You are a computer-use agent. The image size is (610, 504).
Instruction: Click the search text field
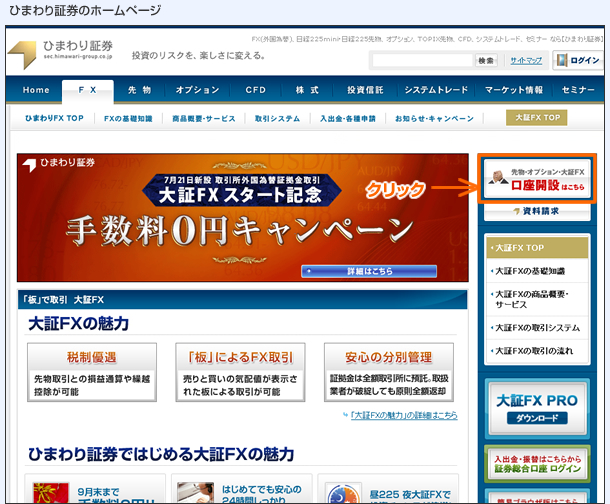(422, 60)
